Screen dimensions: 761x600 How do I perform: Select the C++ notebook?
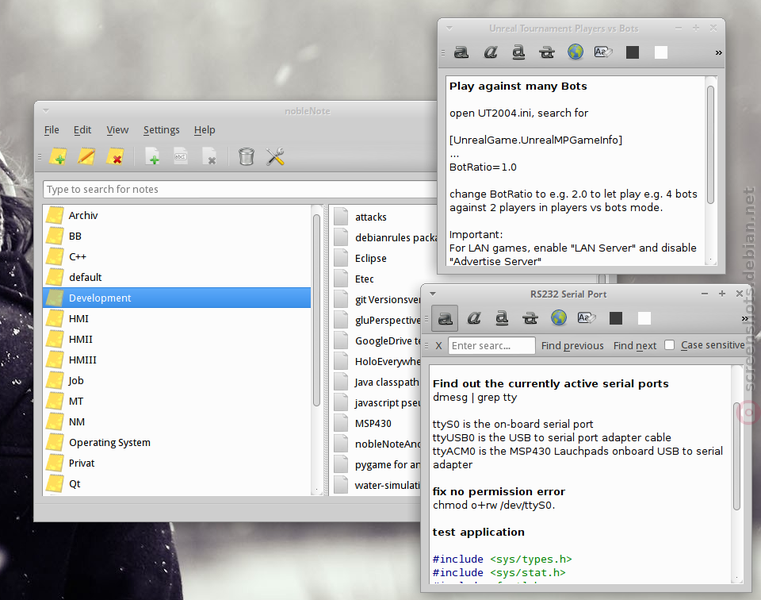coord(177,257)
